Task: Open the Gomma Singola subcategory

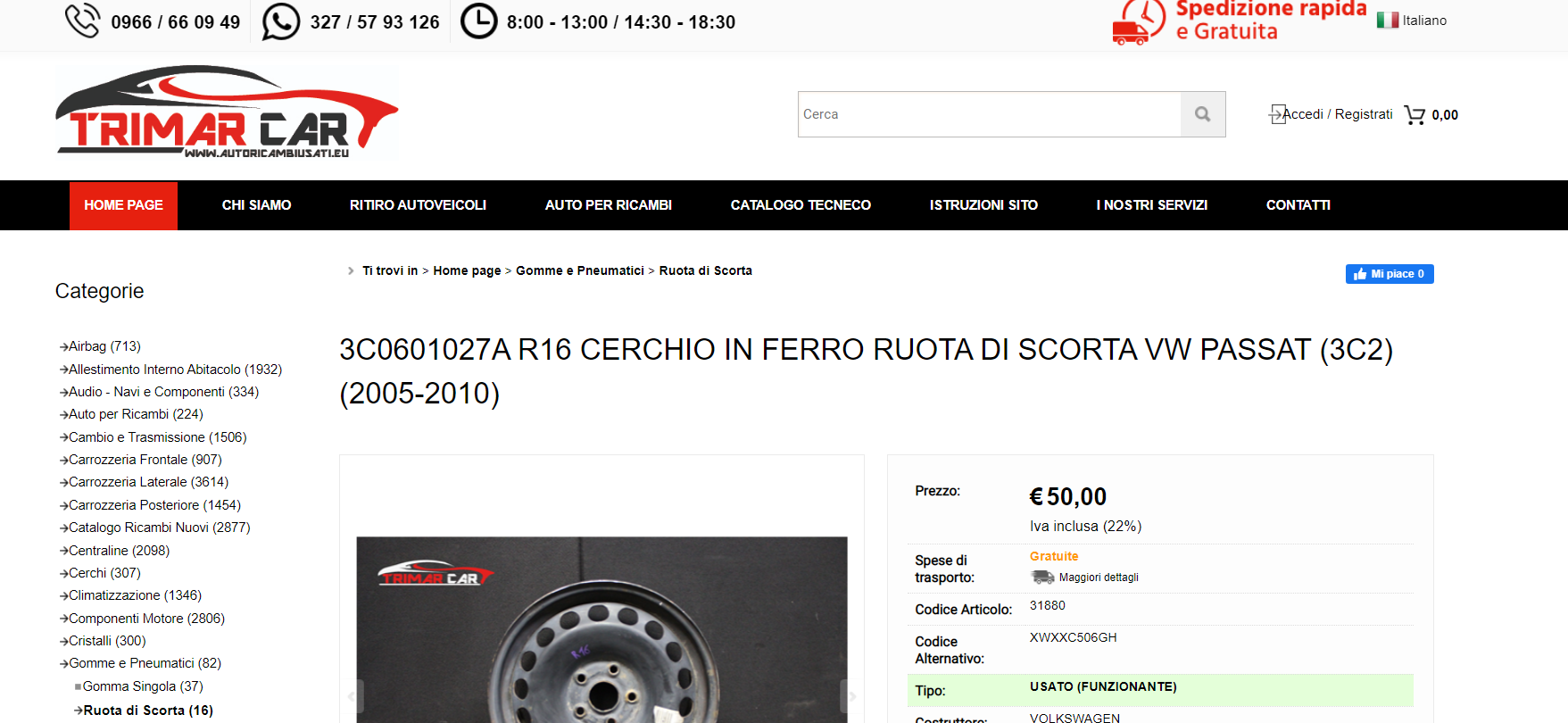Action: click(x=143, y=686)
